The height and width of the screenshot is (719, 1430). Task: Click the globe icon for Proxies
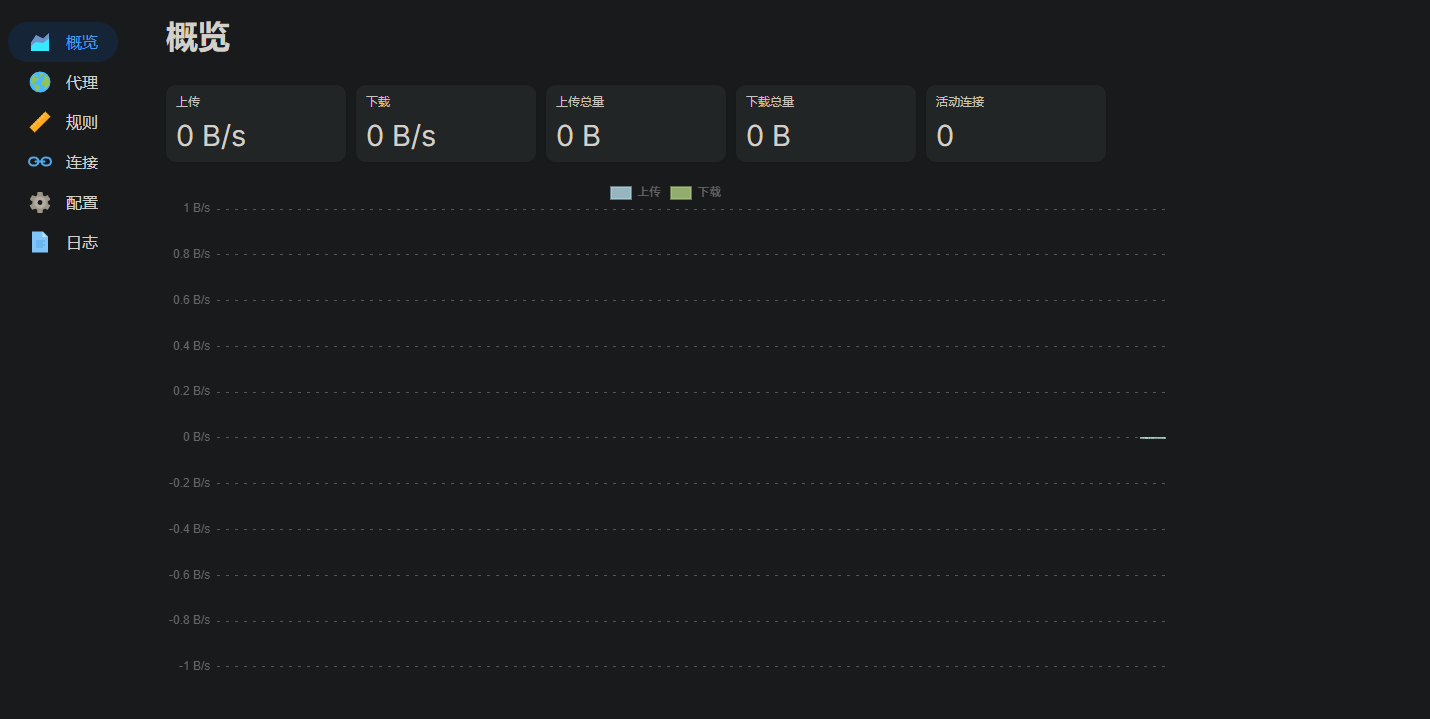tap(40, 82)
